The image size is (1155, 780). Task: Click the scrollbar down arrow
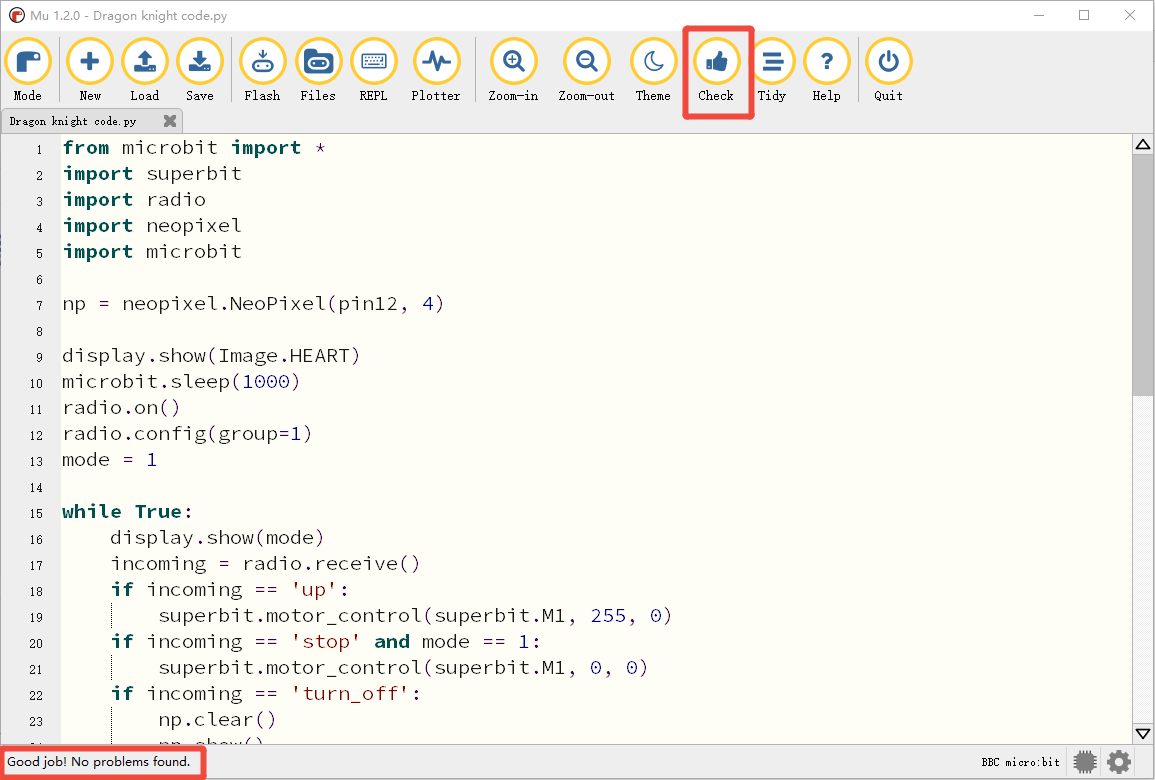coord(1142,734)
